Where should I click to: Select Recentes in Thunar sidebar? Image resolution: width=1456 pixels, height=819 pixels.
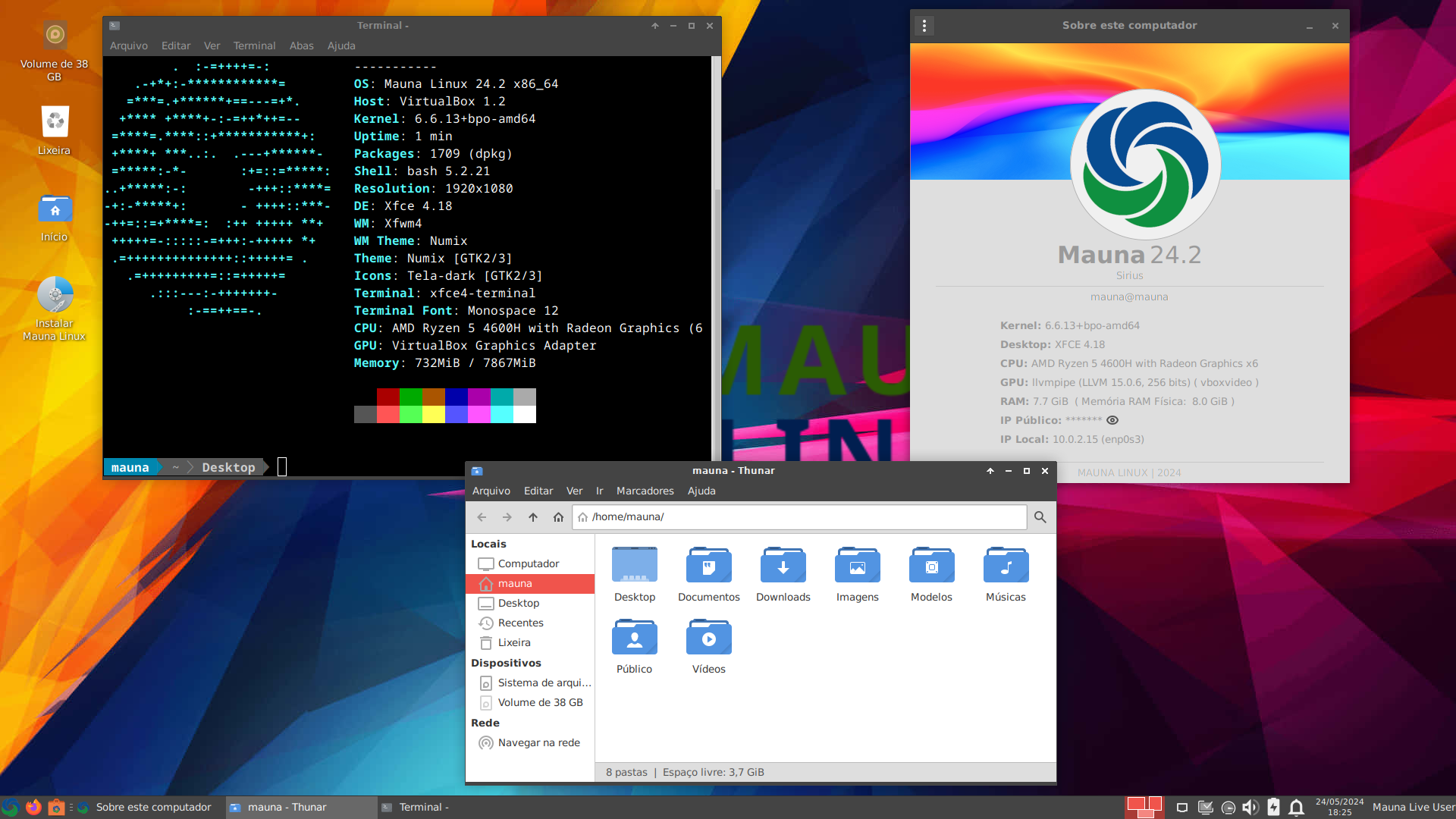click(520, 623)
